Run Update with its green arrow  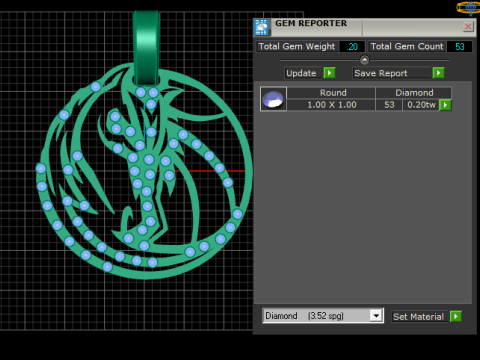coord(329,73)
